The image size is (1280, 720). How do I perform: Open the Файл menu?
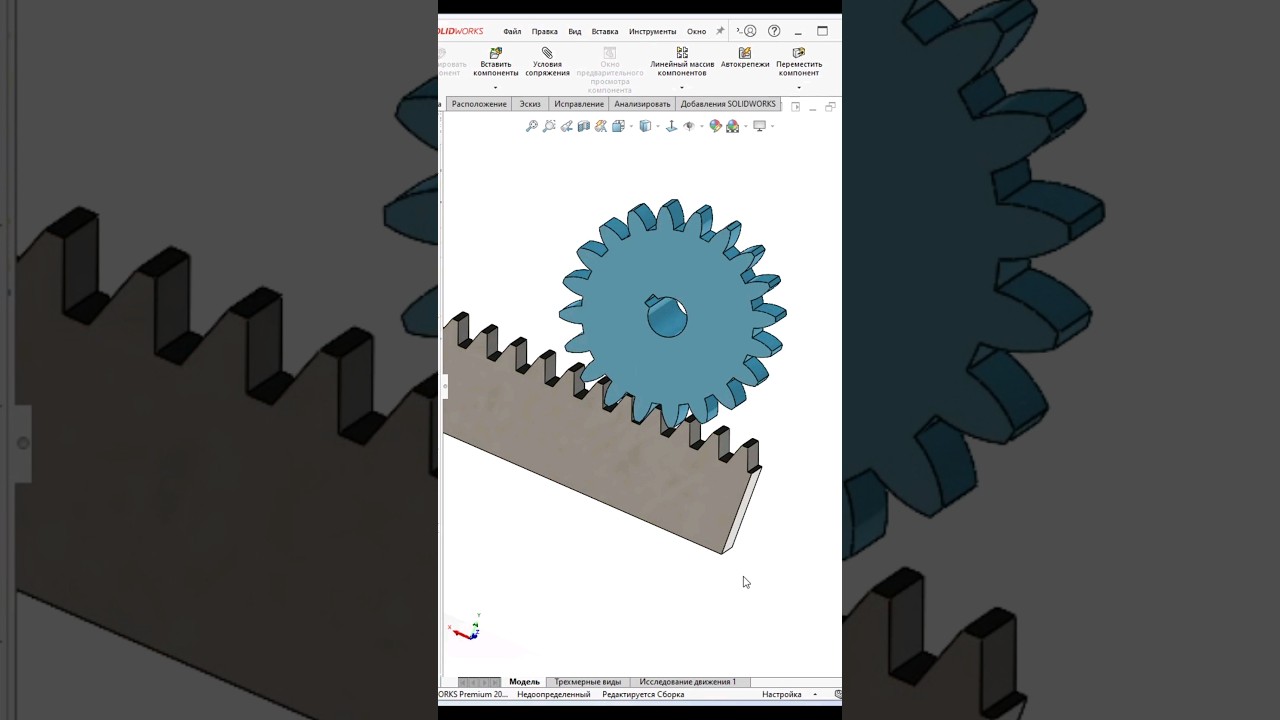[512, 32]
